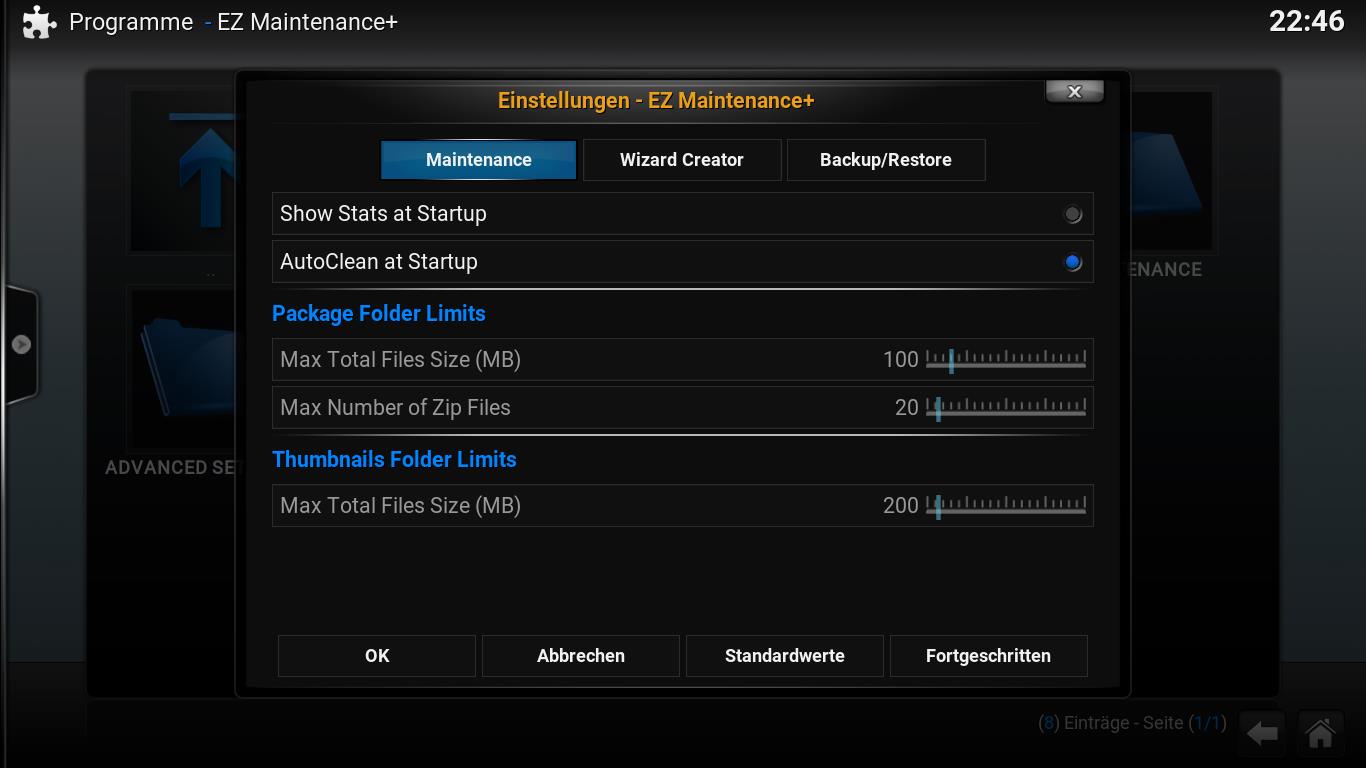The width and height of the screenshot is (1366, 768).
Task: Click the value 200 in Thumbnails limits
Action: point(901,506)
